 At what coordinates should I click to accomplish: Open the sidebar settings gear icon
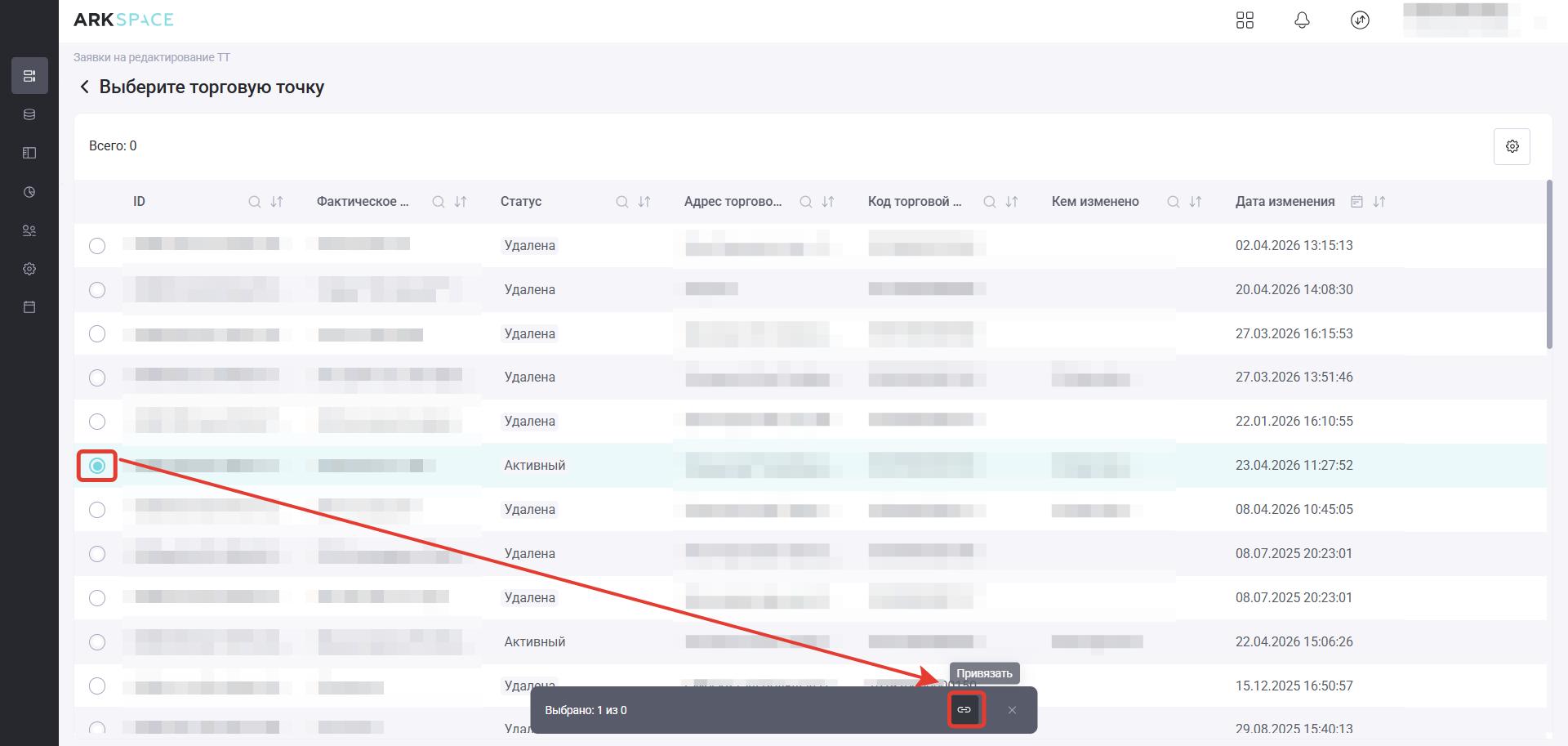pos(29,269)
